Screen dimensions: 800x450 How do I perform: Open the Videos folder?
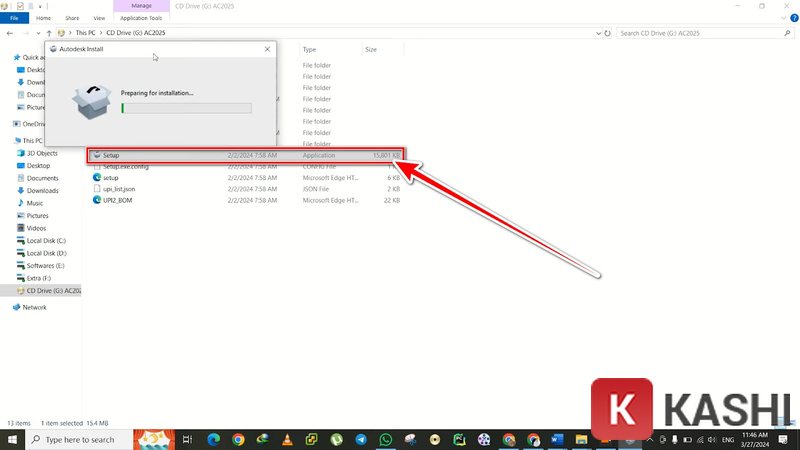pyautogui.click(x=36, y=228)
